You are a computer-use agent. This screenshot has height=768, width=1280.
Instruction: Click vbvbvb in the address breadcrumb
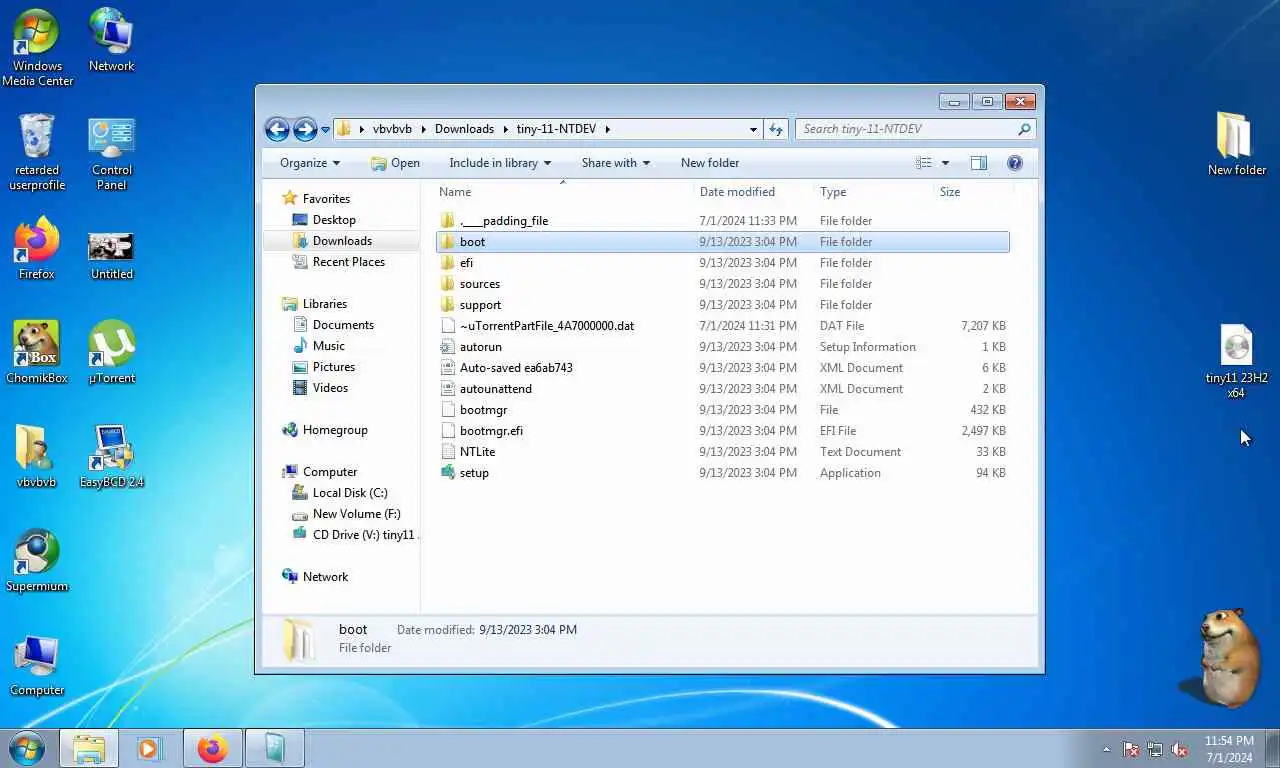[x=392, y=129]
